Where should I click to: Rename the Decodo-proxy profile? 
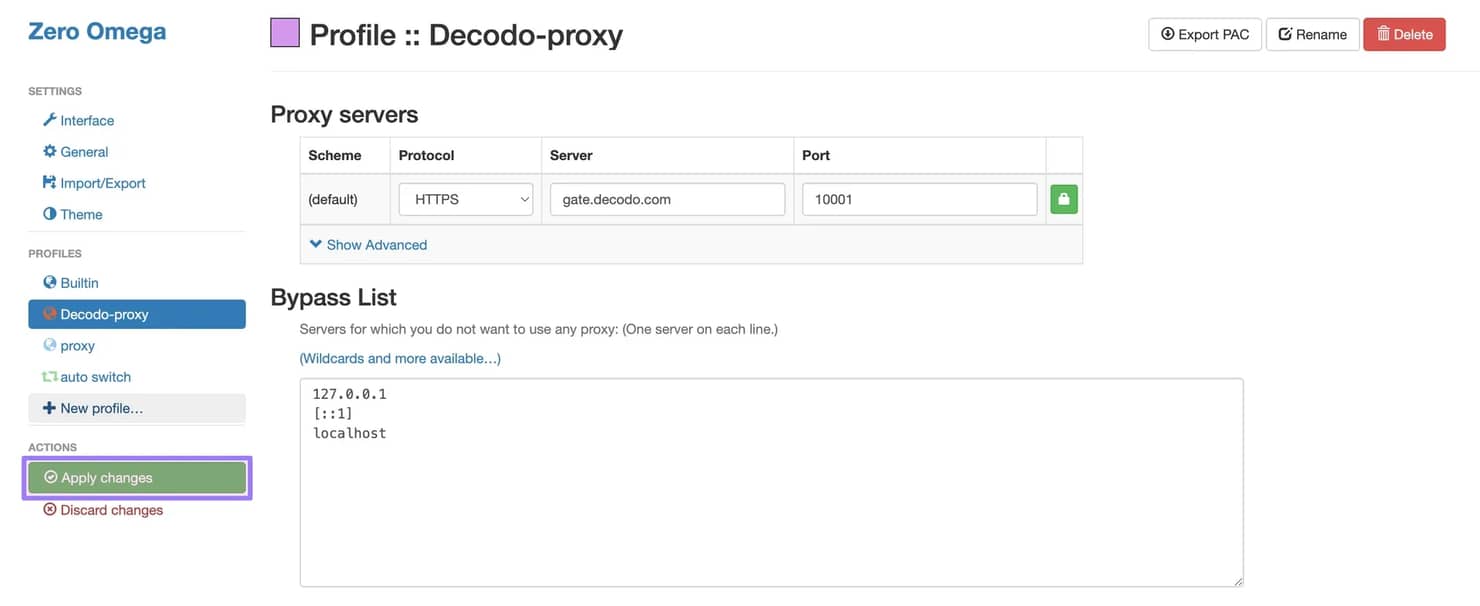coord(1312,34)
